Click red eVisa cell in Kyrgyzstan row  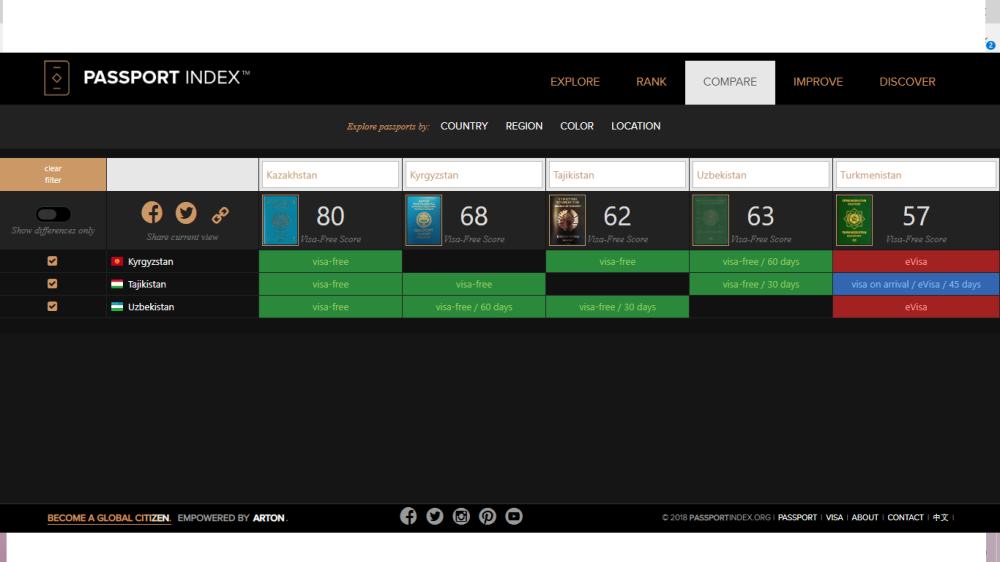tap(916, 262)
